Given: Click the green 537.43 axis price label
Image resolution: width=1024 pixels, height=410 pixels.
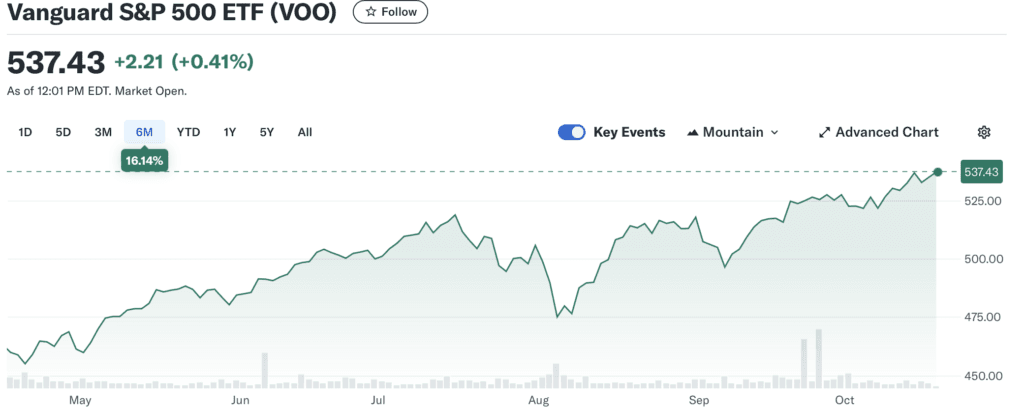Looking at the screenshot, I should [981, 172].
